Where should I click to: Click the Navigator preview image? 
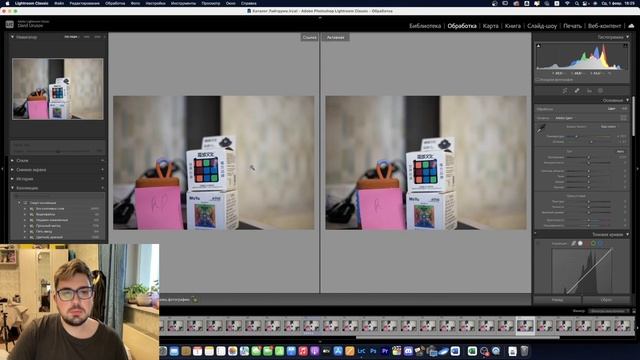coord(58,89)
